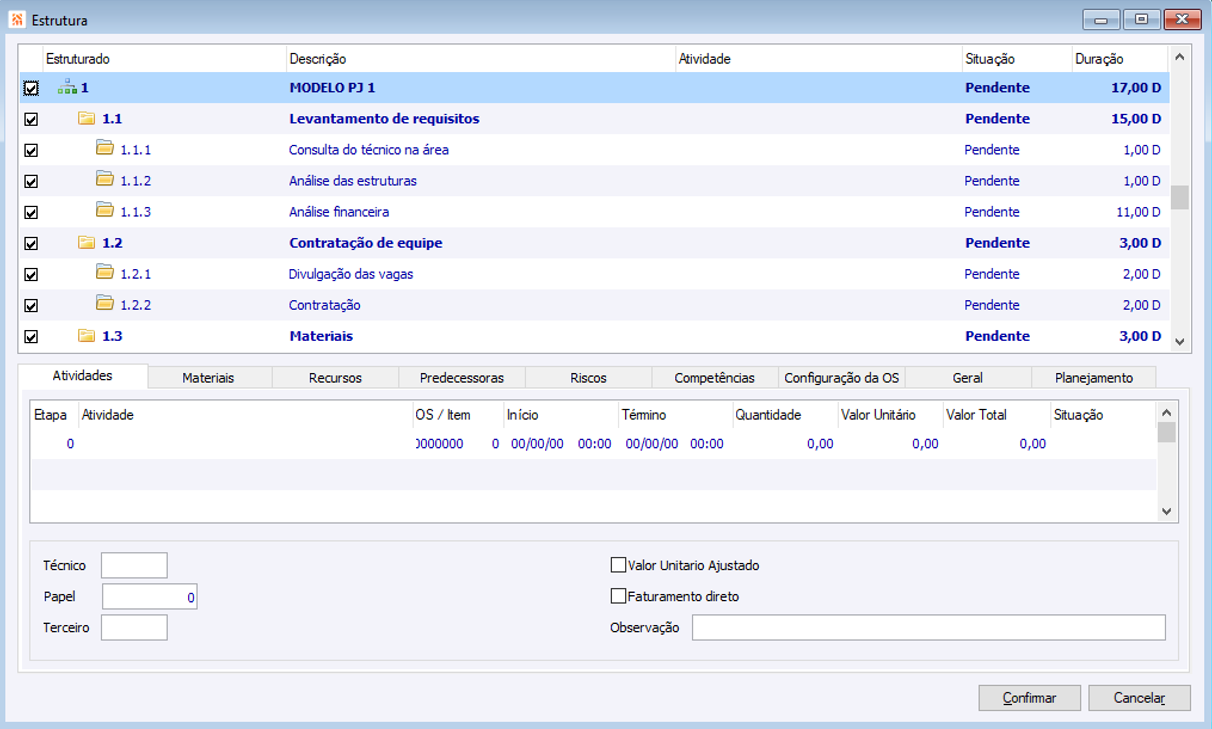
Task: Click the '17,00 D' duration cell
Action: pos(1136,88)
